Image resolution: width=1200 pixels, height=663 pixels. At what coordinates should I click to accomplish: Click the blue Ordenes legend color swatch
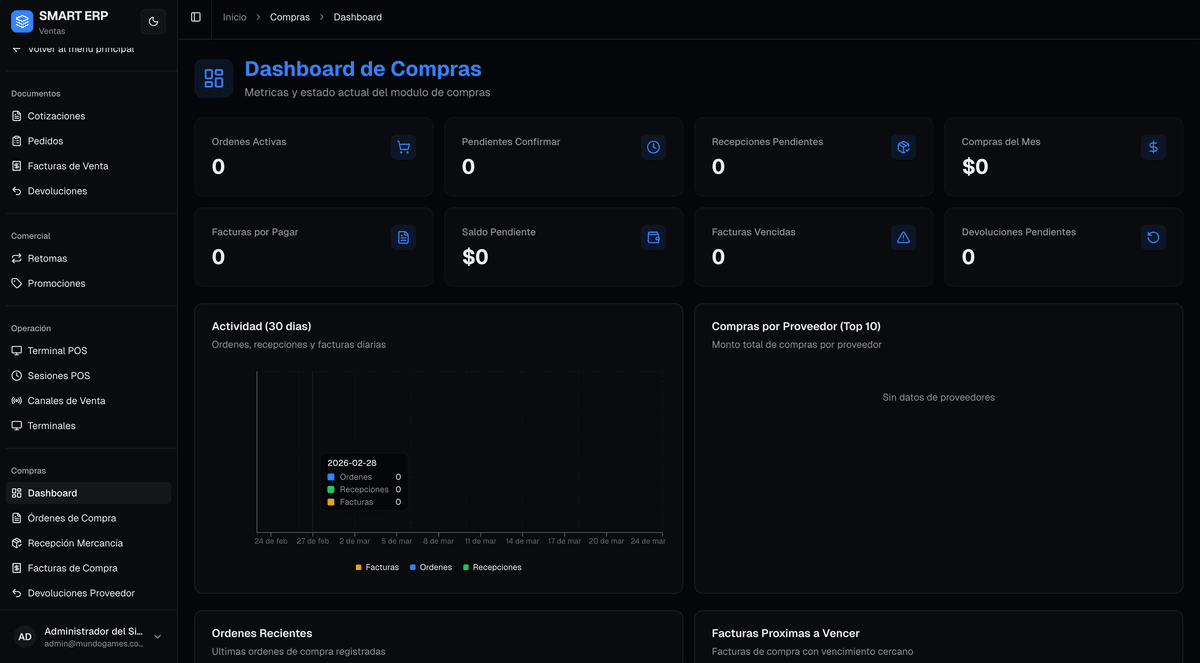pyautogui.click(x=413, y=567)
